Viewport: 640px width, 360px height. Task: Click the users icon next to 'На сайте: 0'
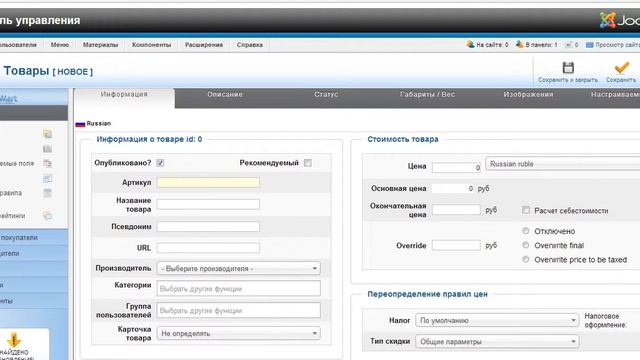[x=470, y=44]
